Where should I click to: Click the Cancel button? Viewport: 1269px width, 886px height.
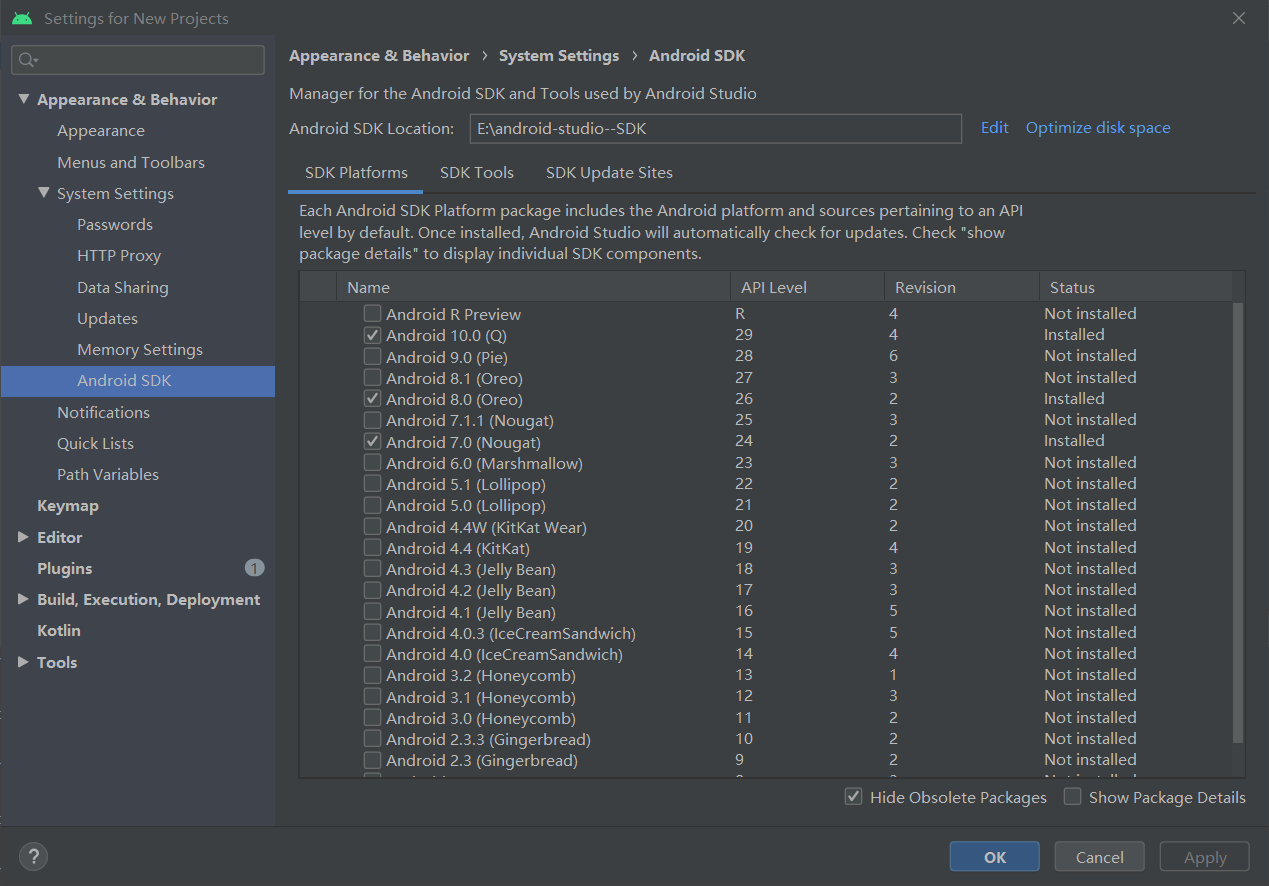coord(1100,857)
